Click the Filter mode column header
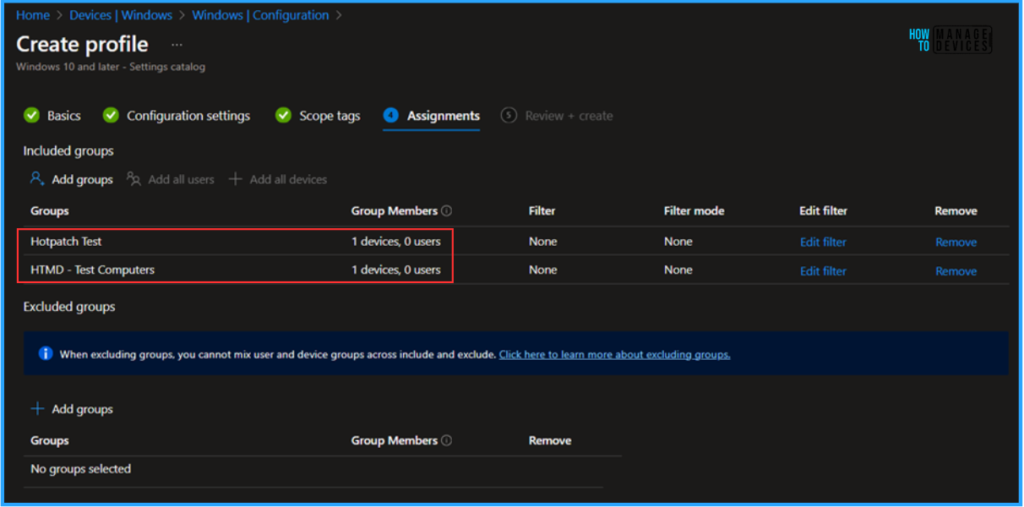Viewport: 1024px width, 507px height. coord(694,210)
